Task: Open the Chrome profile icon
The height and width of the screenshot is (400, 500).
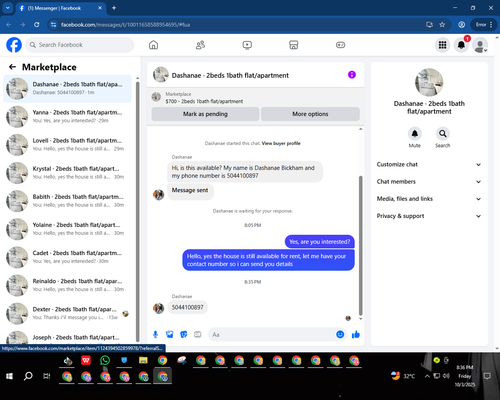Action: (x=461, y=25)
